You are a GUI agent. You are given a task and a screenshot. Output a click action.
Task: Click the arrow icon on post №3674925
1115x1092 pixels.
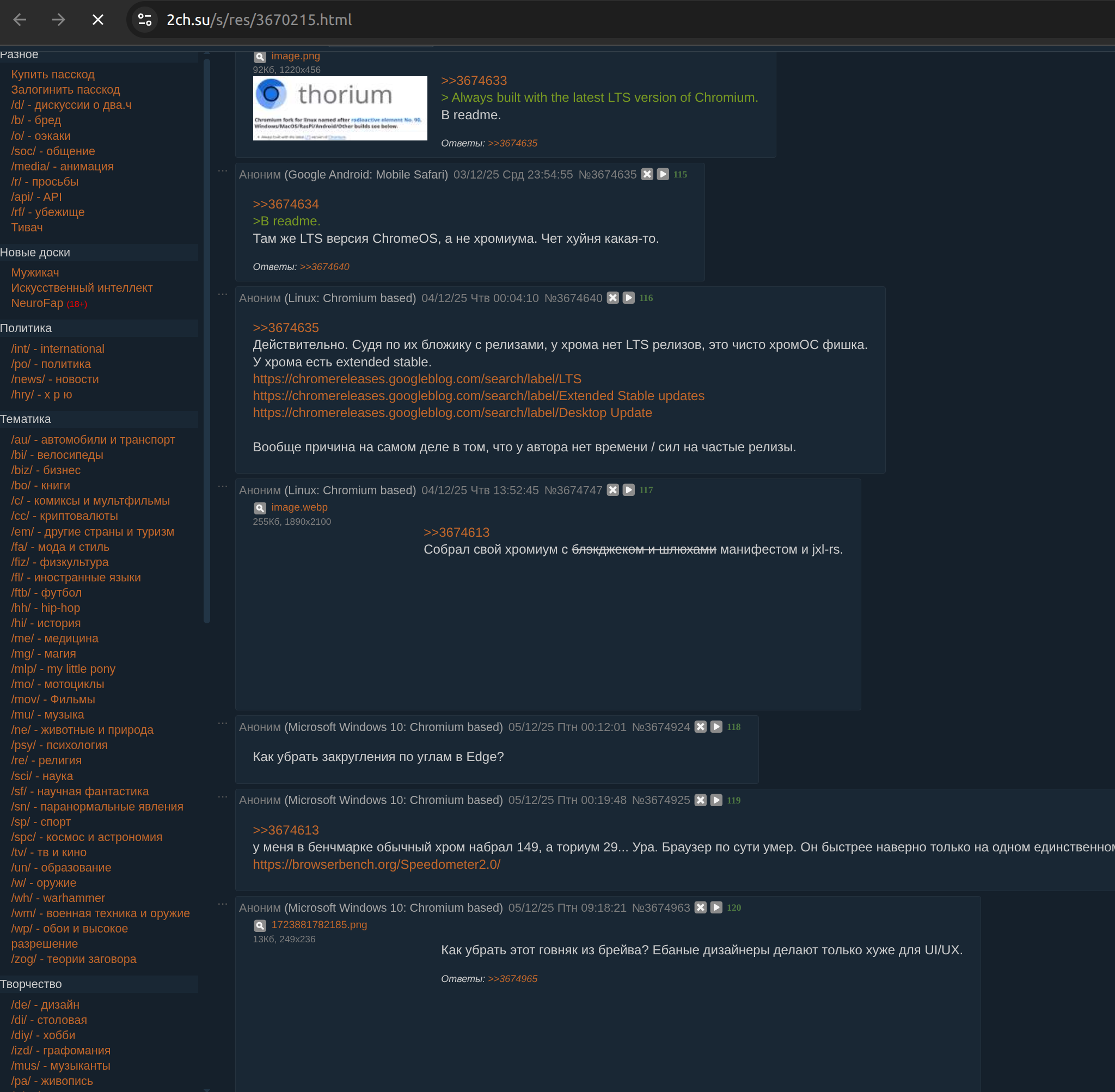716,800
